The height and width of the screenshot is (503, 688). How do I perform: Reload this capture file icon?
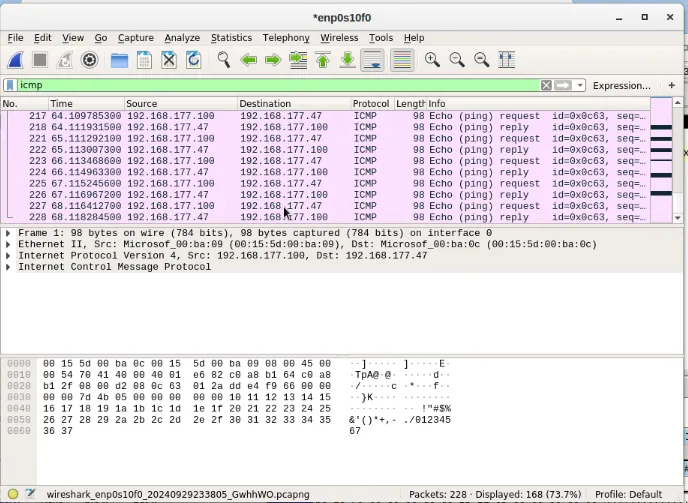pos(194,60)
